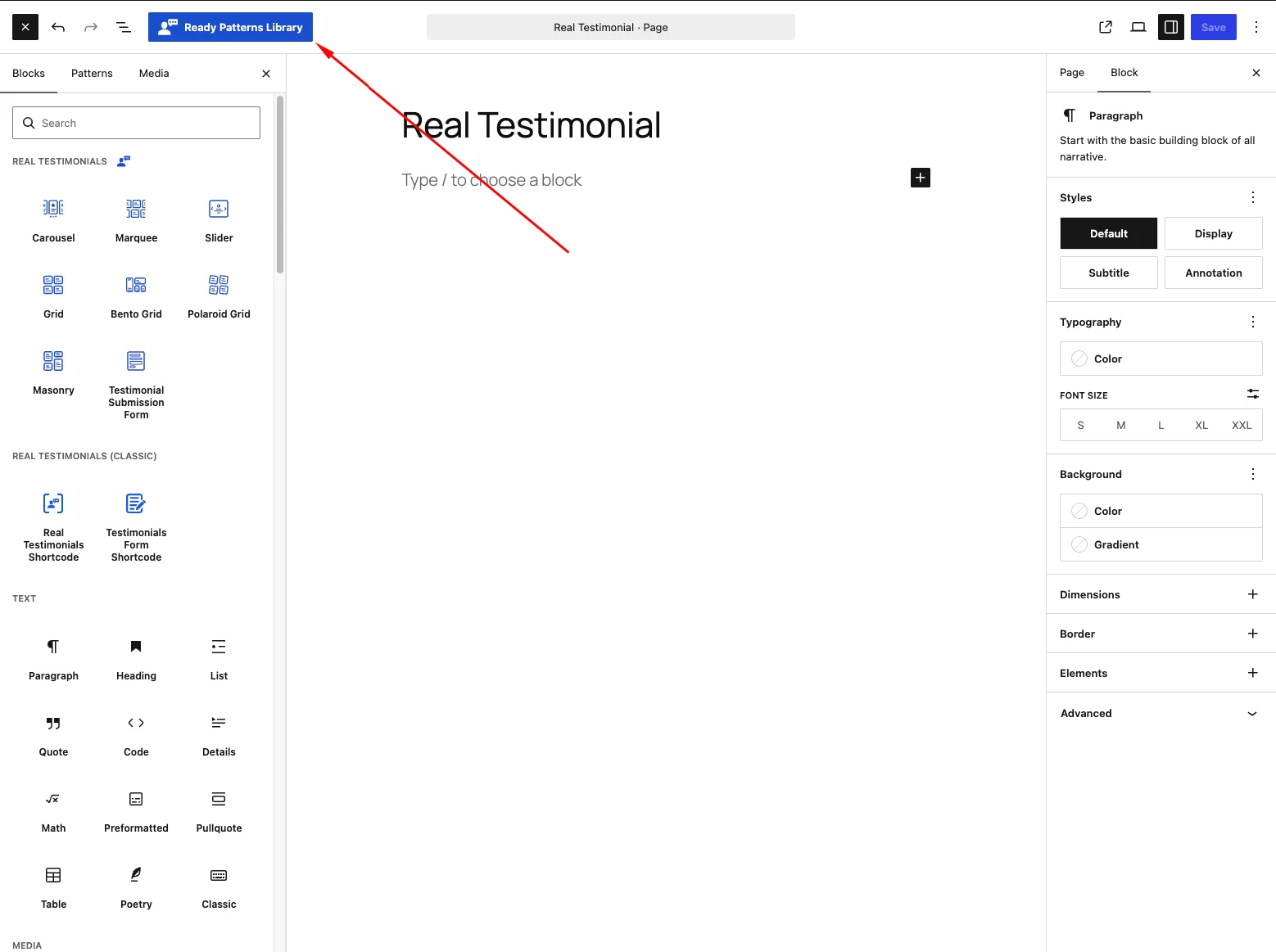Expand the Dimensions options

coord(1161,594)
